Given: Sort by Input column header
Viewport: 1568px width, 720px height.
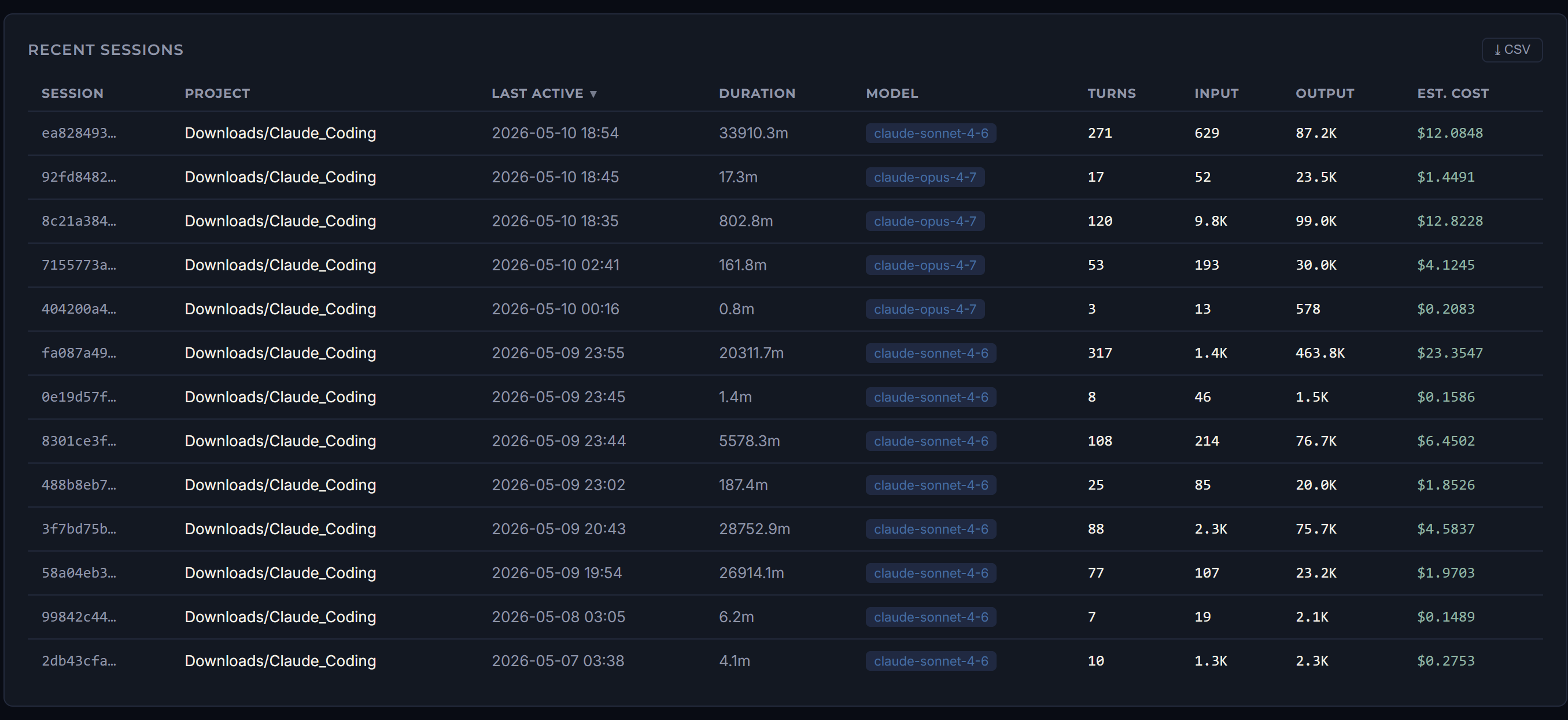Looking at the screenshot, I should 1216,93.
